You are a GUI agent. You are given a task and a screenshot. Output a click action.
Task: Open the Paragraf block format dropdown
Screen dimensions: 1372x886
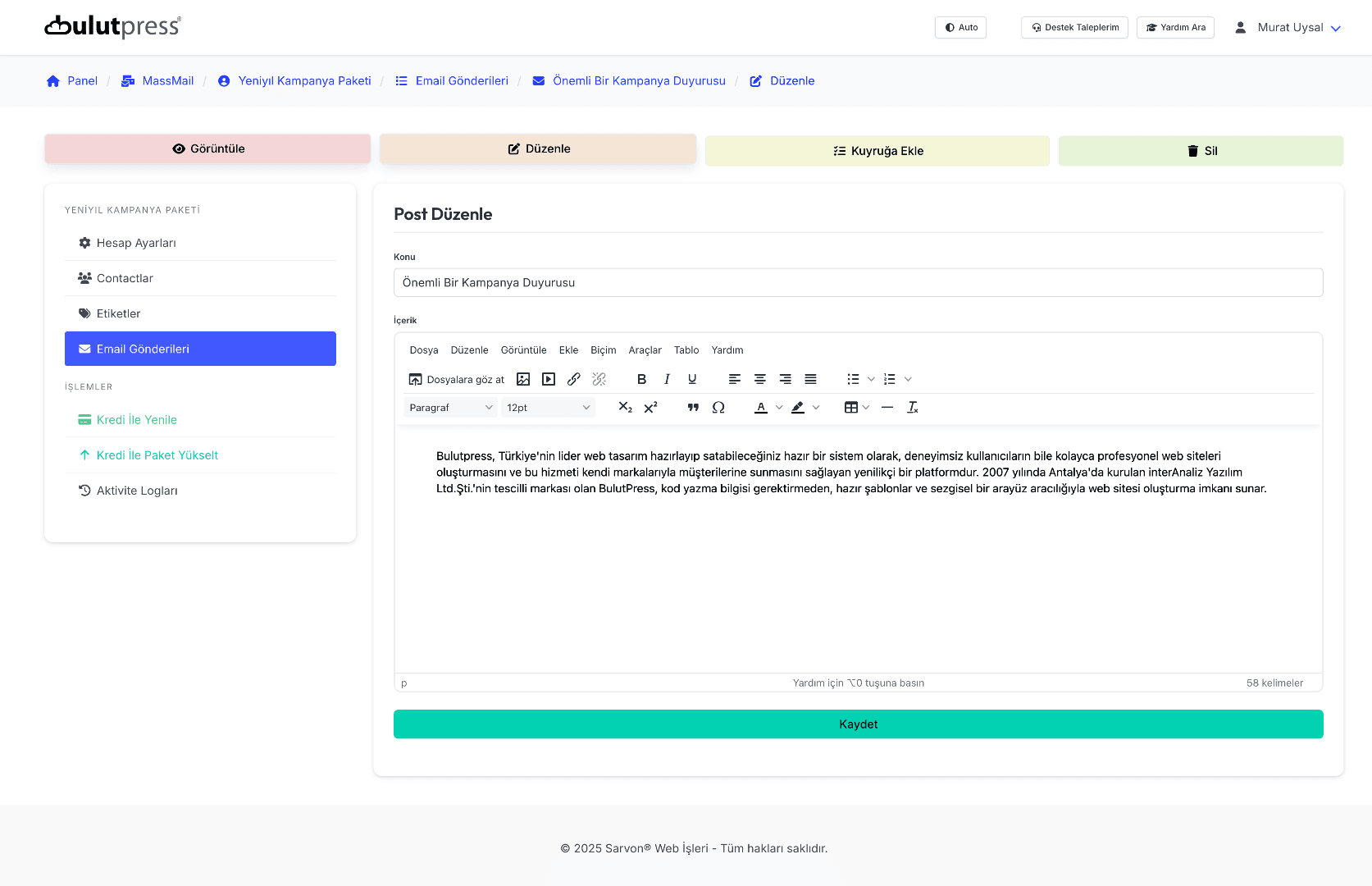(x=450, y=408)
